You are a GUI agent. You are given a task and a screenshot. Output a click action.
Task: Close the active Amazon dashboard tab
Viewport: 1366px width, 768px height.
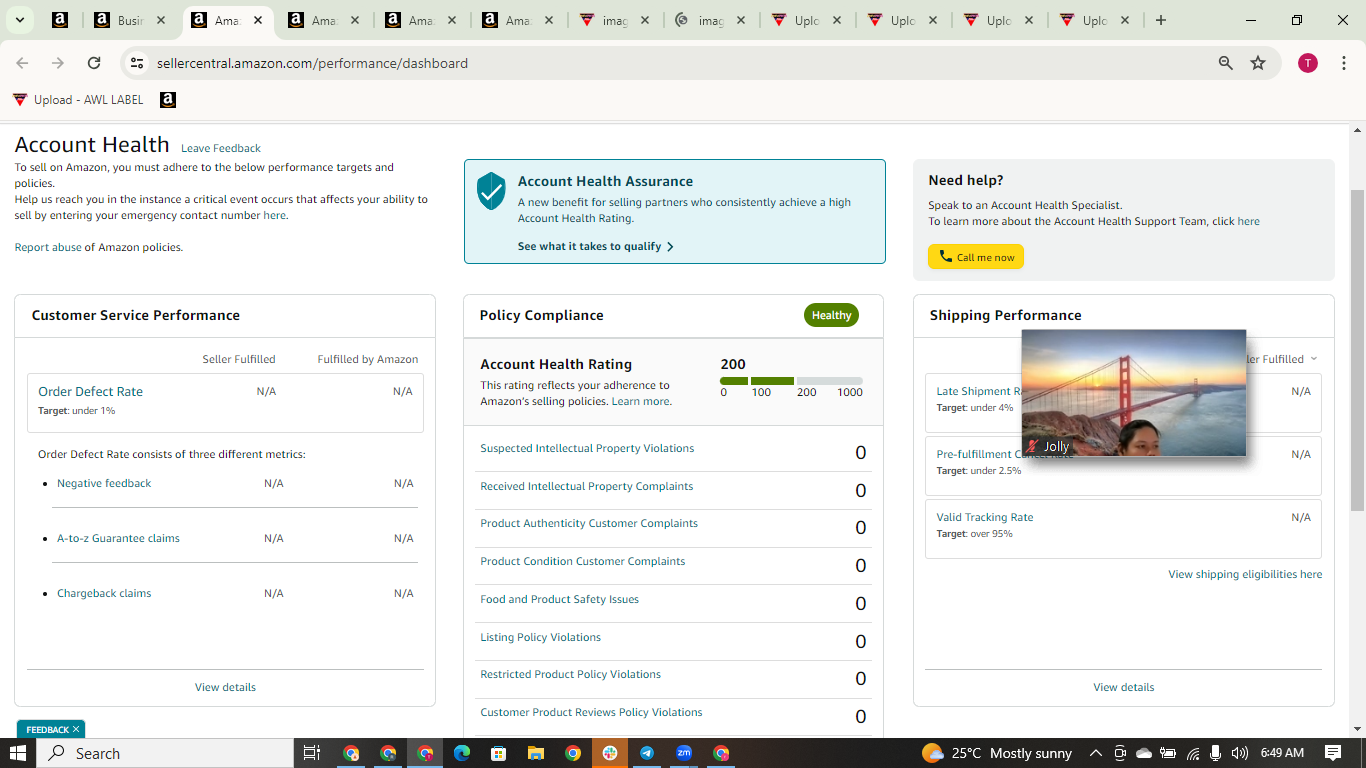[x=257, y=20]
